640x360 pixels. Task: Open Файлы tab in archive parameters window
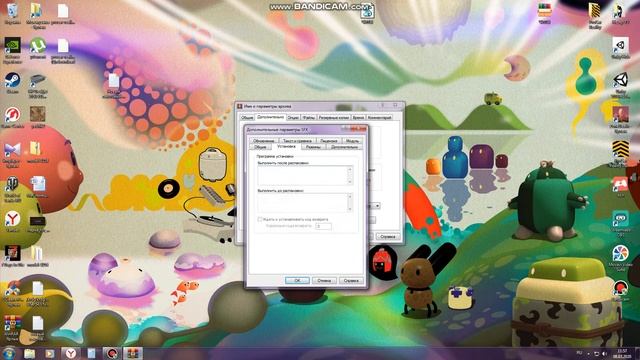309,118
